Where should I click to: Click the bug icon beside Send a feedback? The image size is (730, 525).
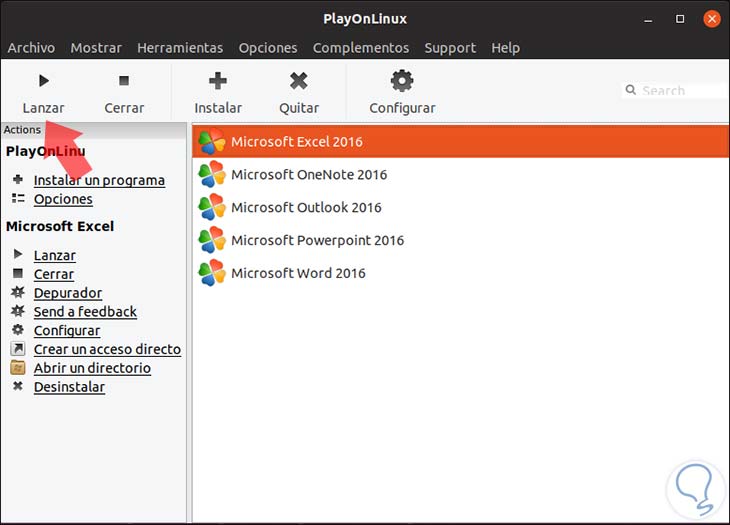point(18,310)
